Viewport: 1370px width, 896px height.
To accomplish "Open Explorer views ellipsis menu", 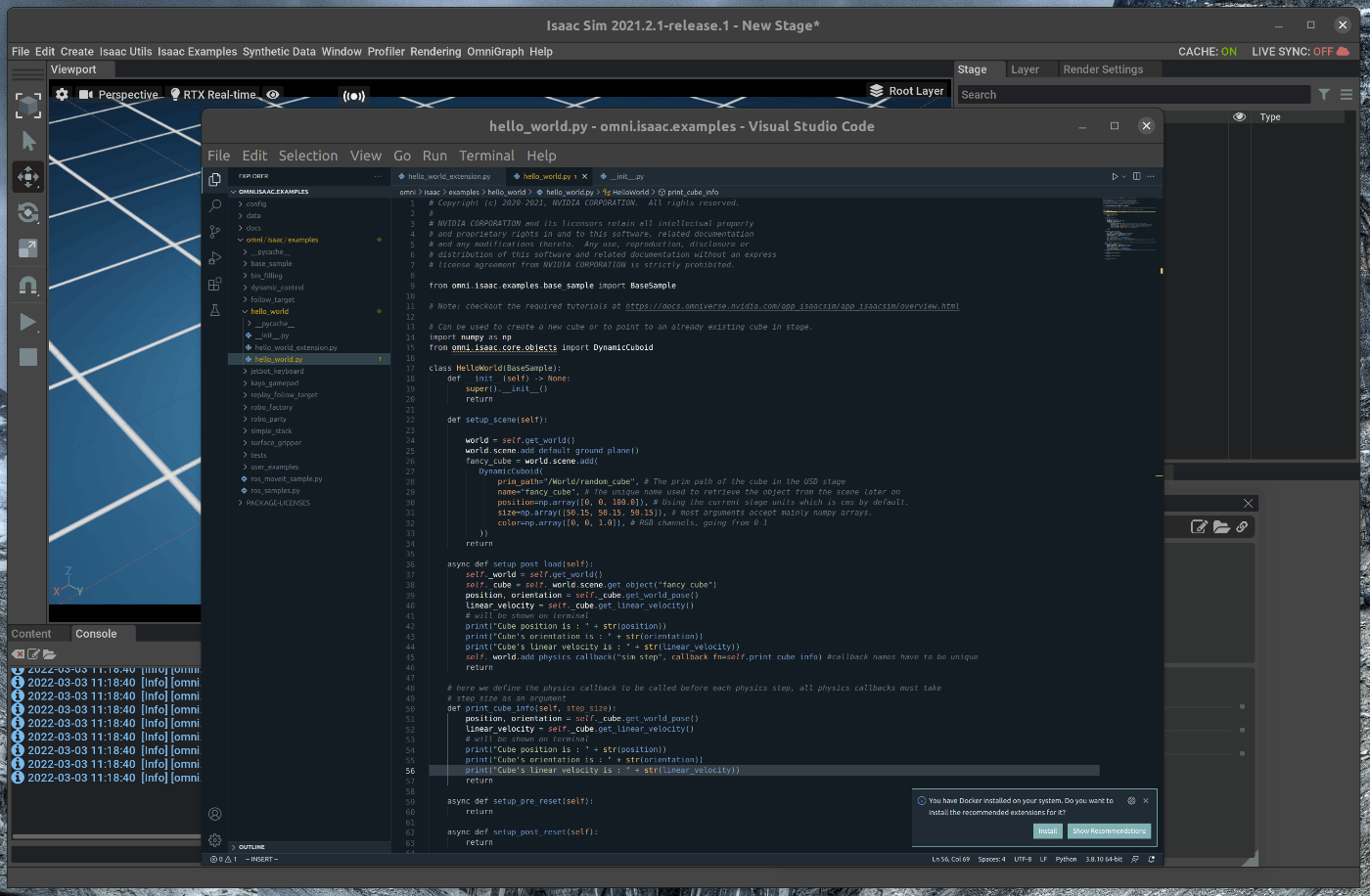I will (x=378, y=176).
